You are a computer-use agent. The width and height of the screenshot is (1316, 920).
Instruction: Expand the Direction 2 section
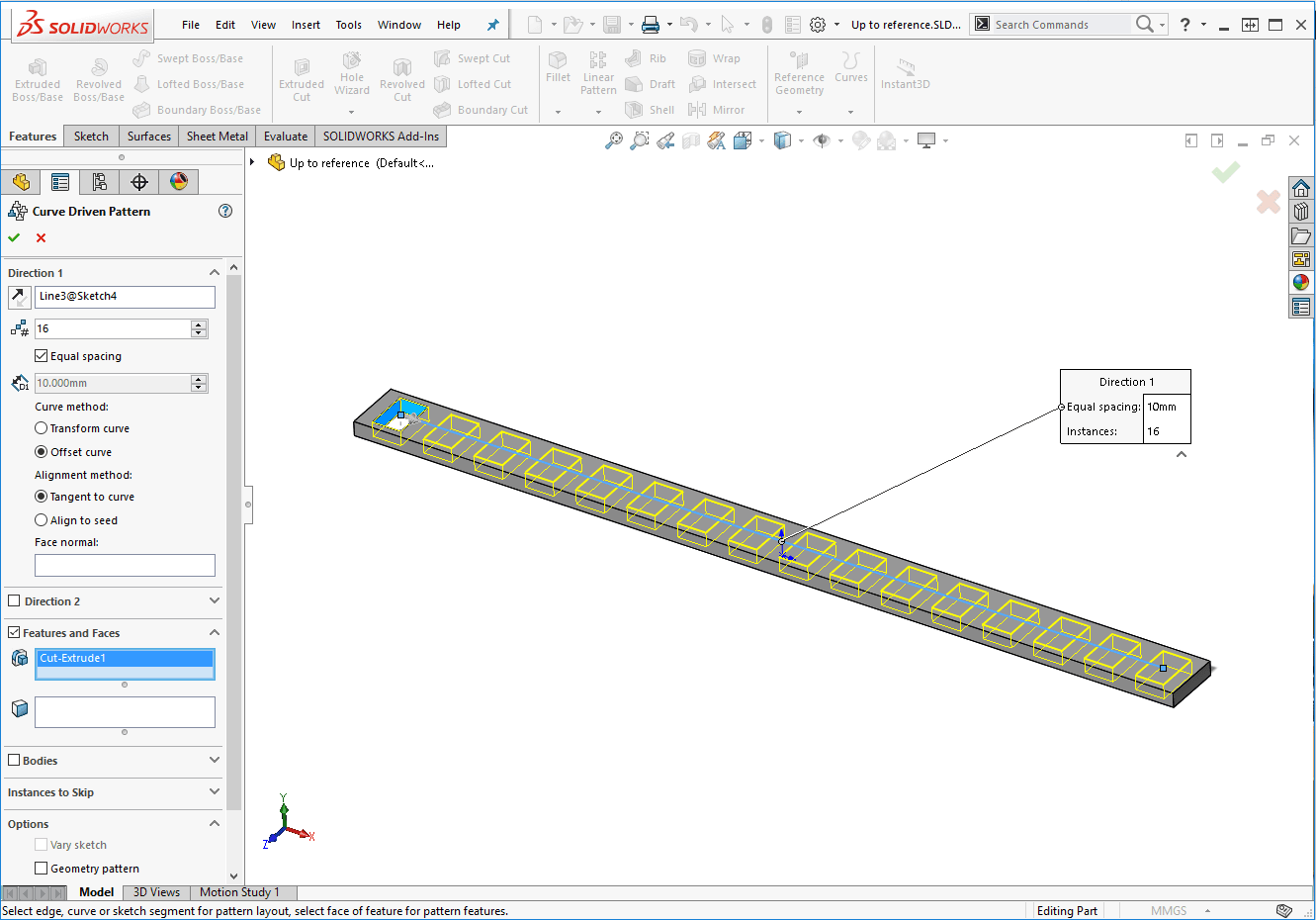pos(215,601)
